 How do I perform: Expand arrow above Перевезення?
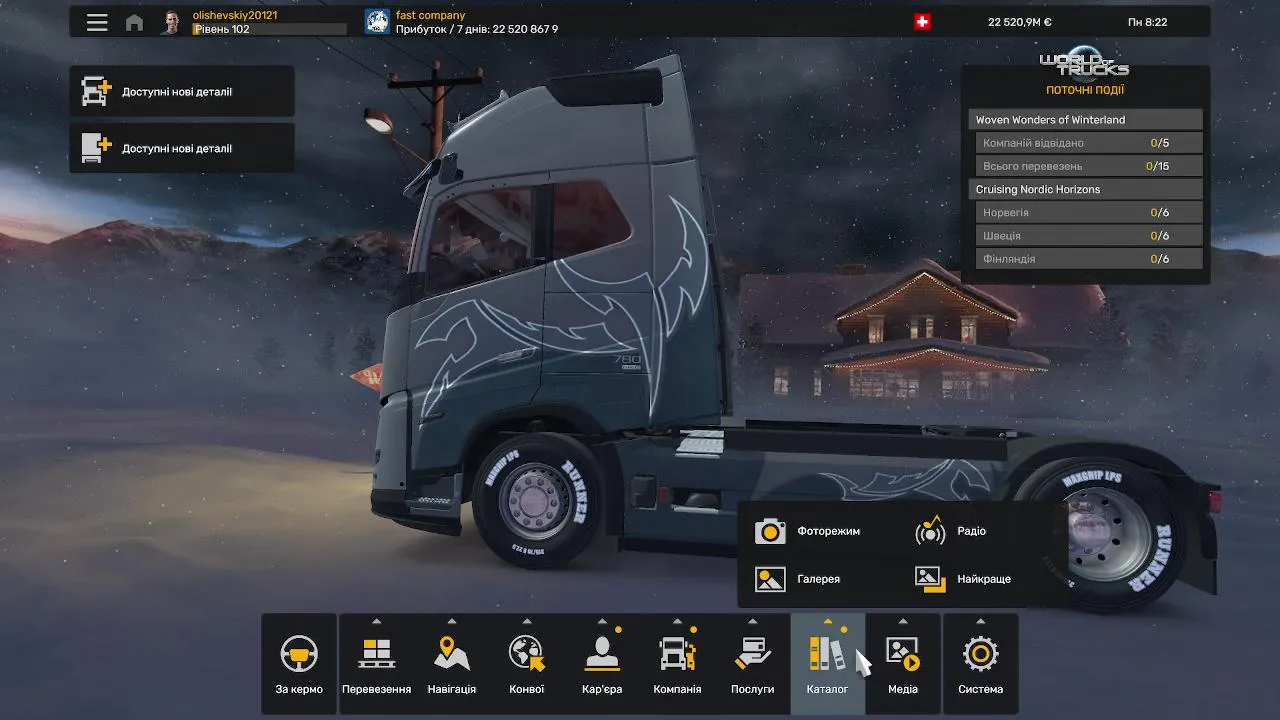376,621
